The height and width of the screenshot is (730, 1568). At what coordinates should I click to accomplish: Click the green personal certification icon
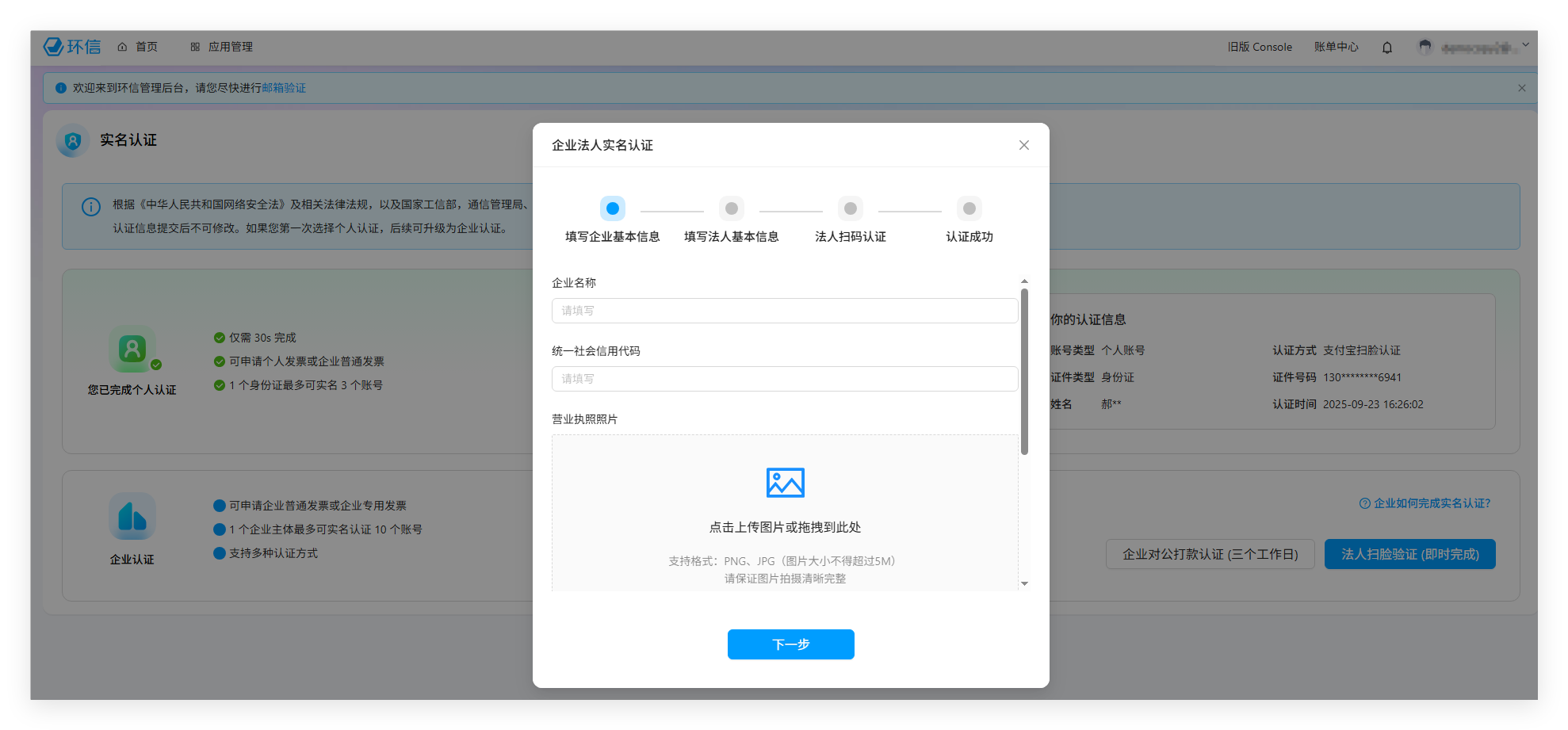[x=132, y=349]
